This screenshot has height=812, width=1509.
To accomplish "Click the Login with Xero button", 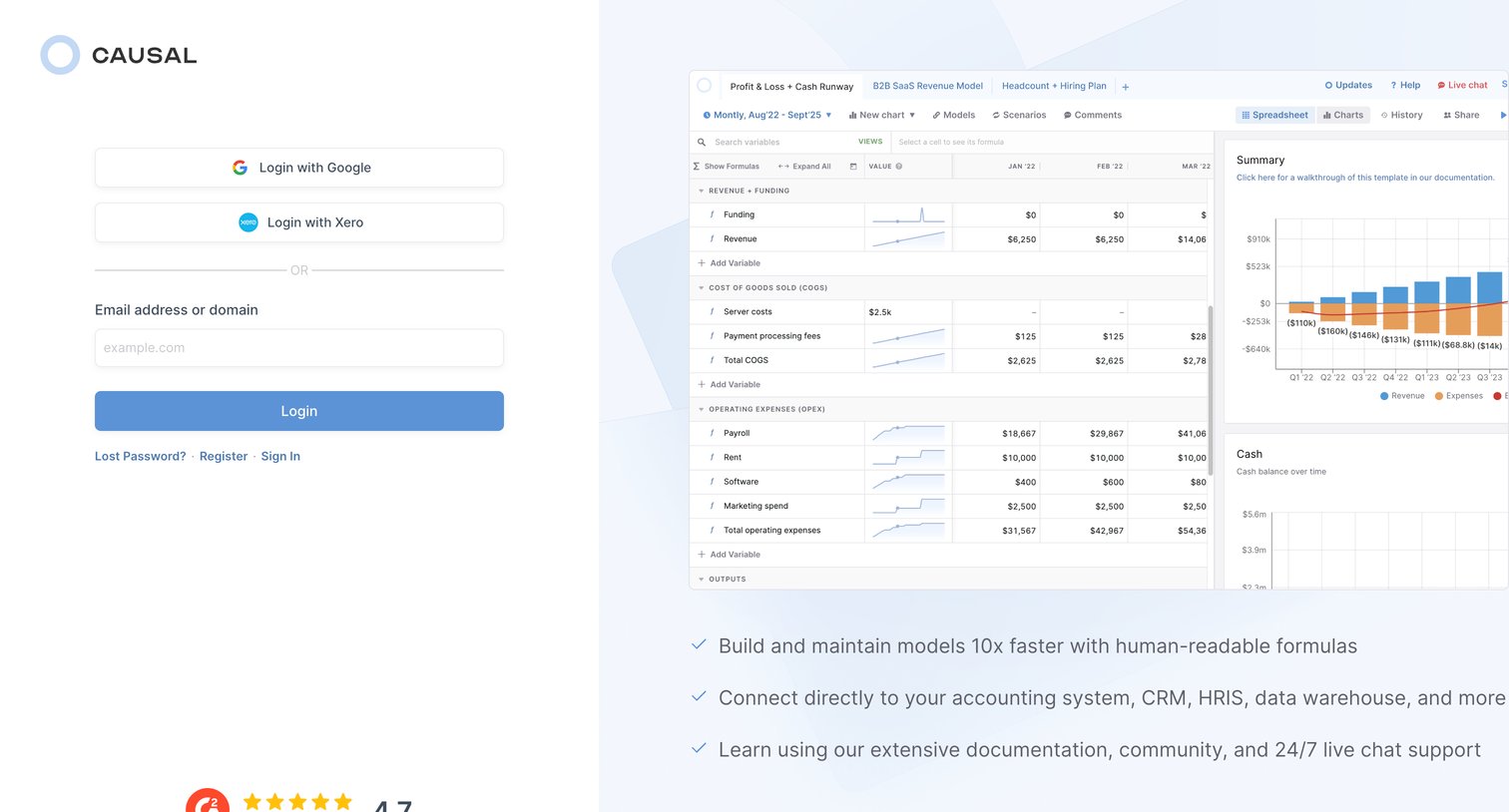I will (299, 222).
